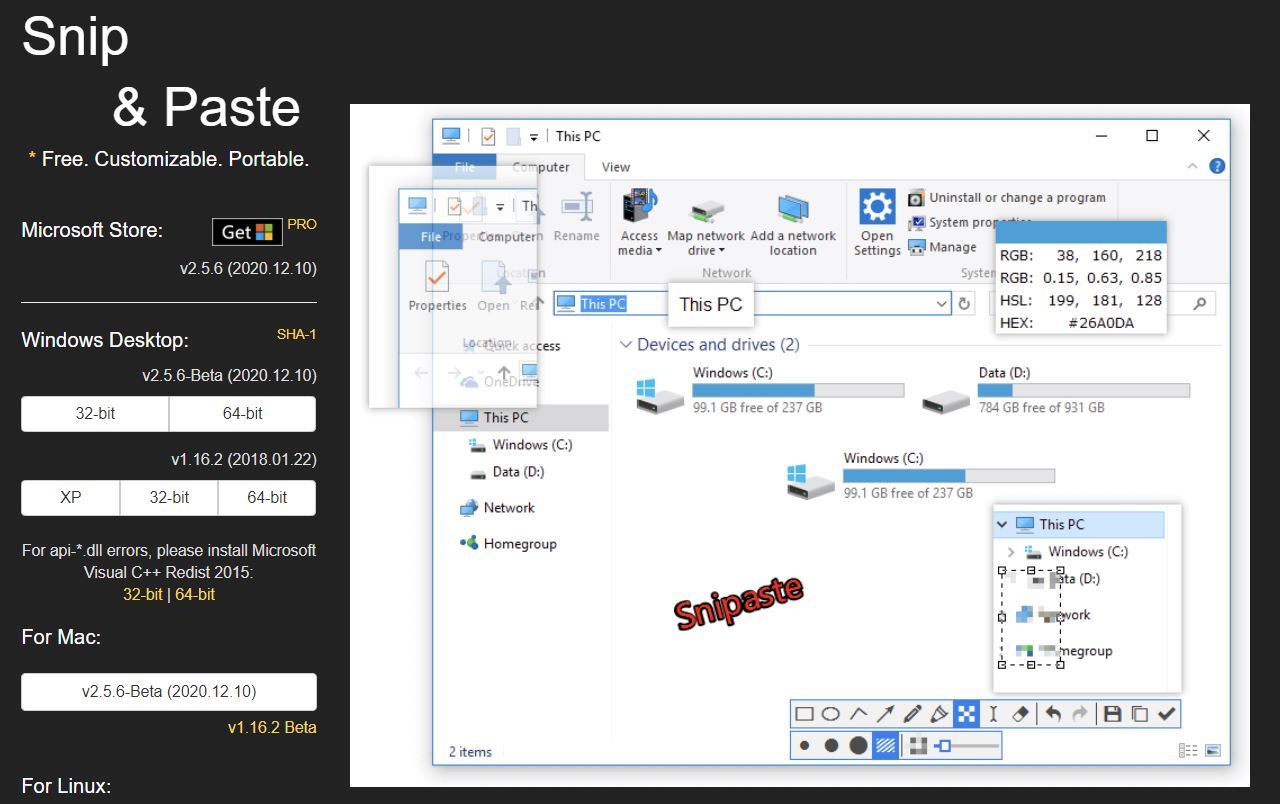Image resolution: width=1280 pixels, height=804 pixels.
Task: Click the undo arrow in annotation toolbar
Action: click(x=1053, y=714)
